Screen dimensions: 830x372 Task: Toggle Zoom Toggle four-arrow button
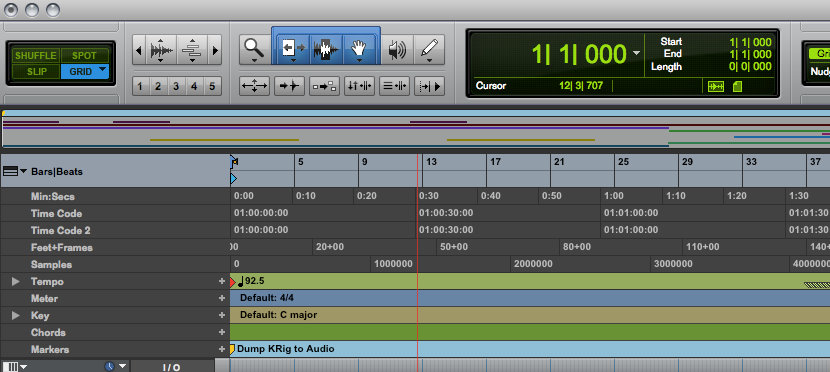[255, 86]
